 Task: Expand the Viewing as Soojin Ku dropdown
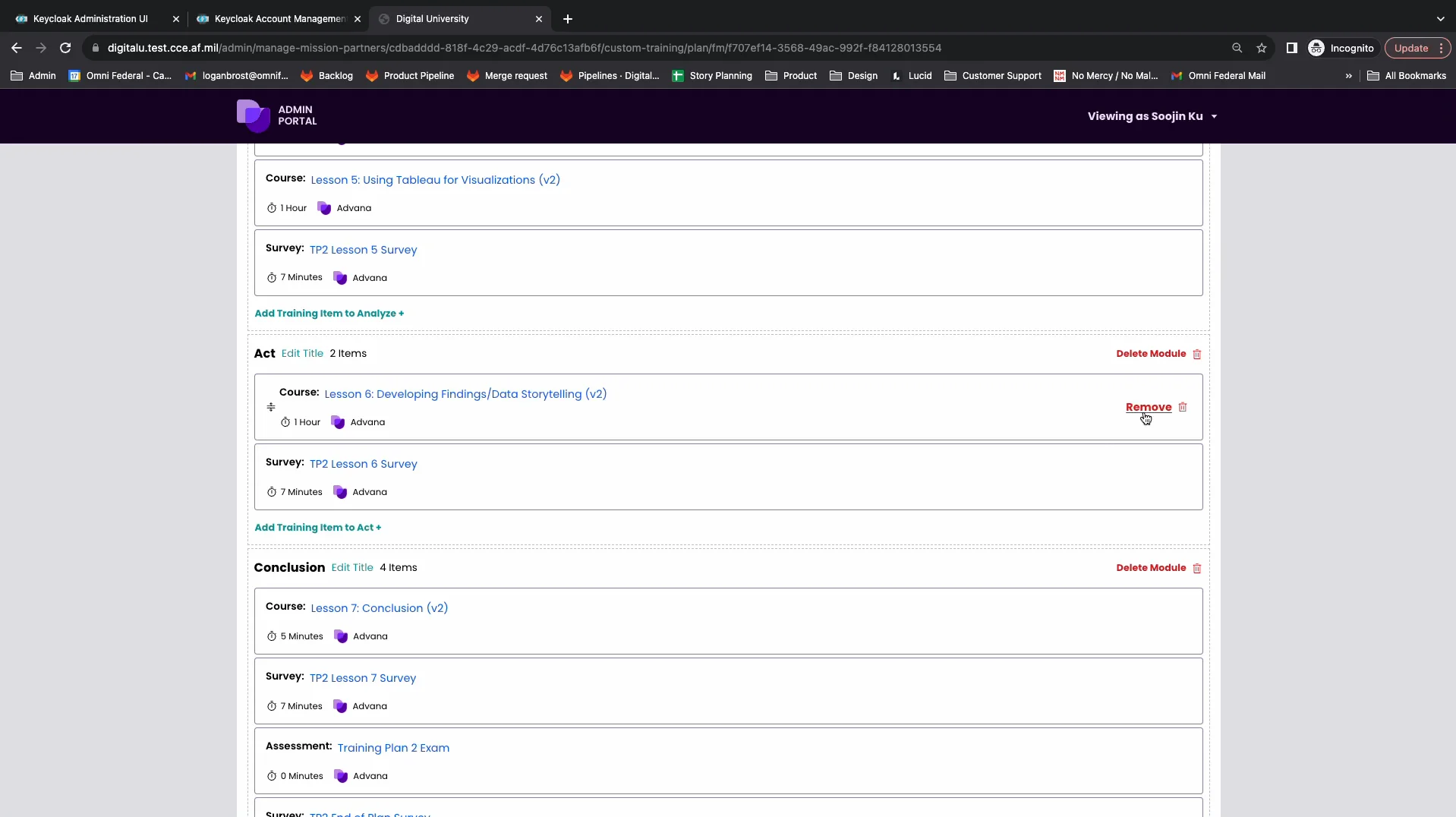pos(1152,116)
